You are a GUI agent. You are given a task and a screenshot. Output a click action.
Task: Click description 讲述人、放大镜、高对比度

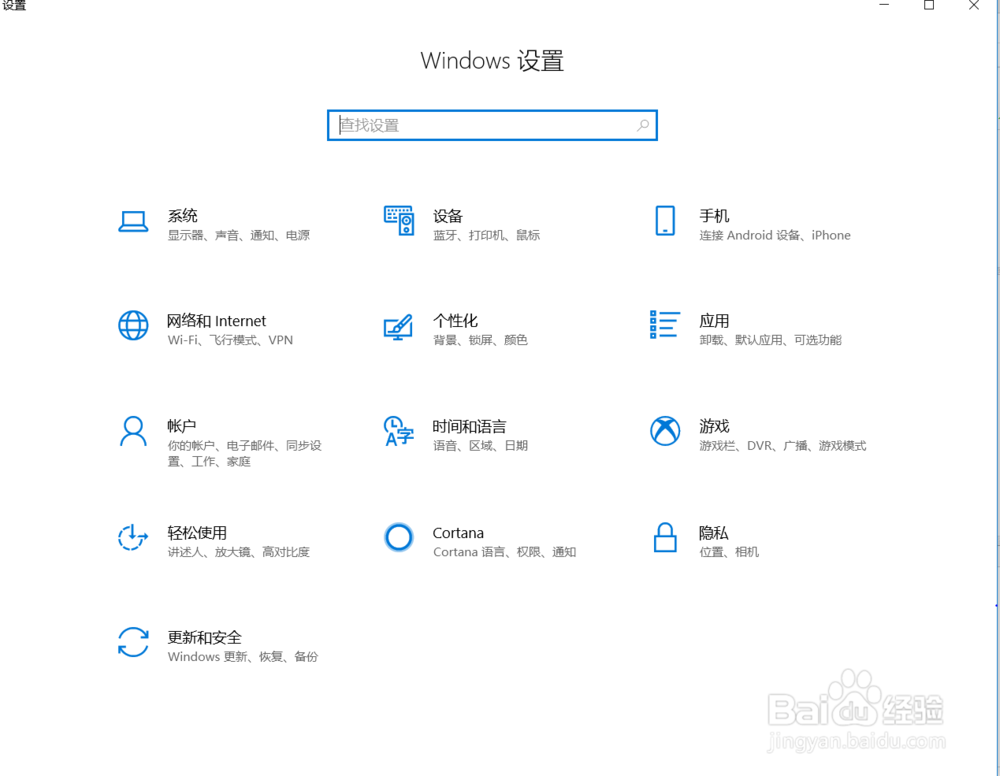coord(239,552)
